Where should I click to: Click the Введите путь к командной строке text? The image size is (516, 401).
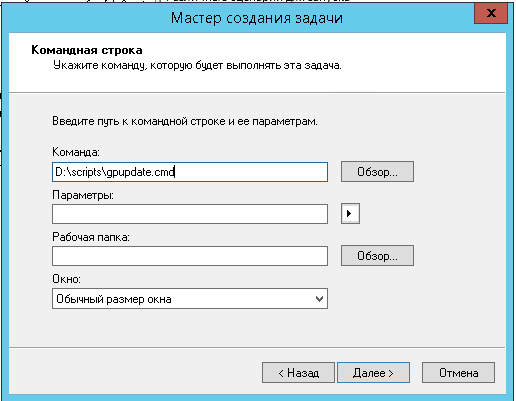pyautogui.click(x=185, y=121)
